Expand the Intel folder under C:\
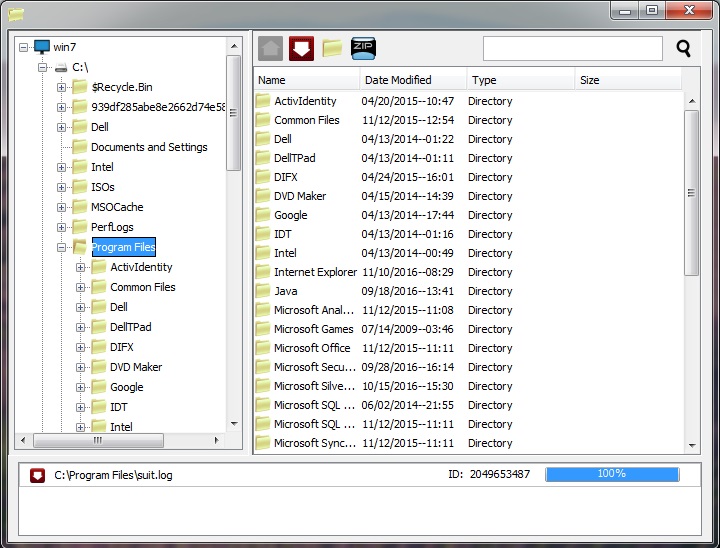The height and width of the screenshot is (548, 720). click(61, 167)
